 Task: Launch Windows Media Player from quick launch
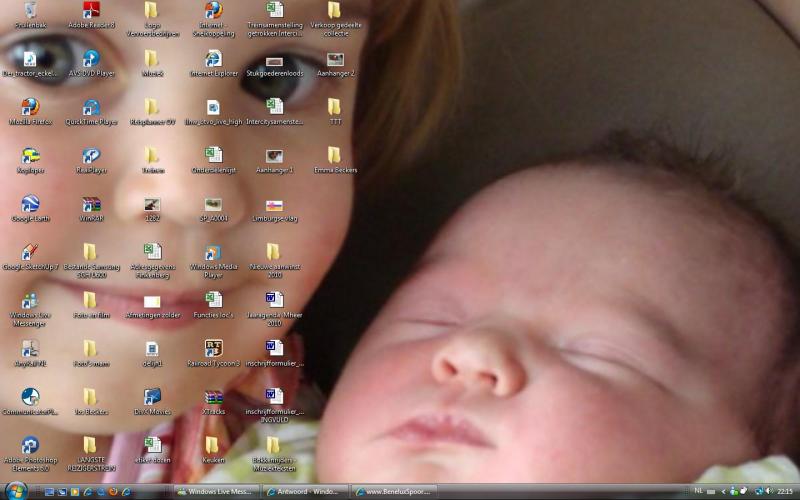point(75,492)
